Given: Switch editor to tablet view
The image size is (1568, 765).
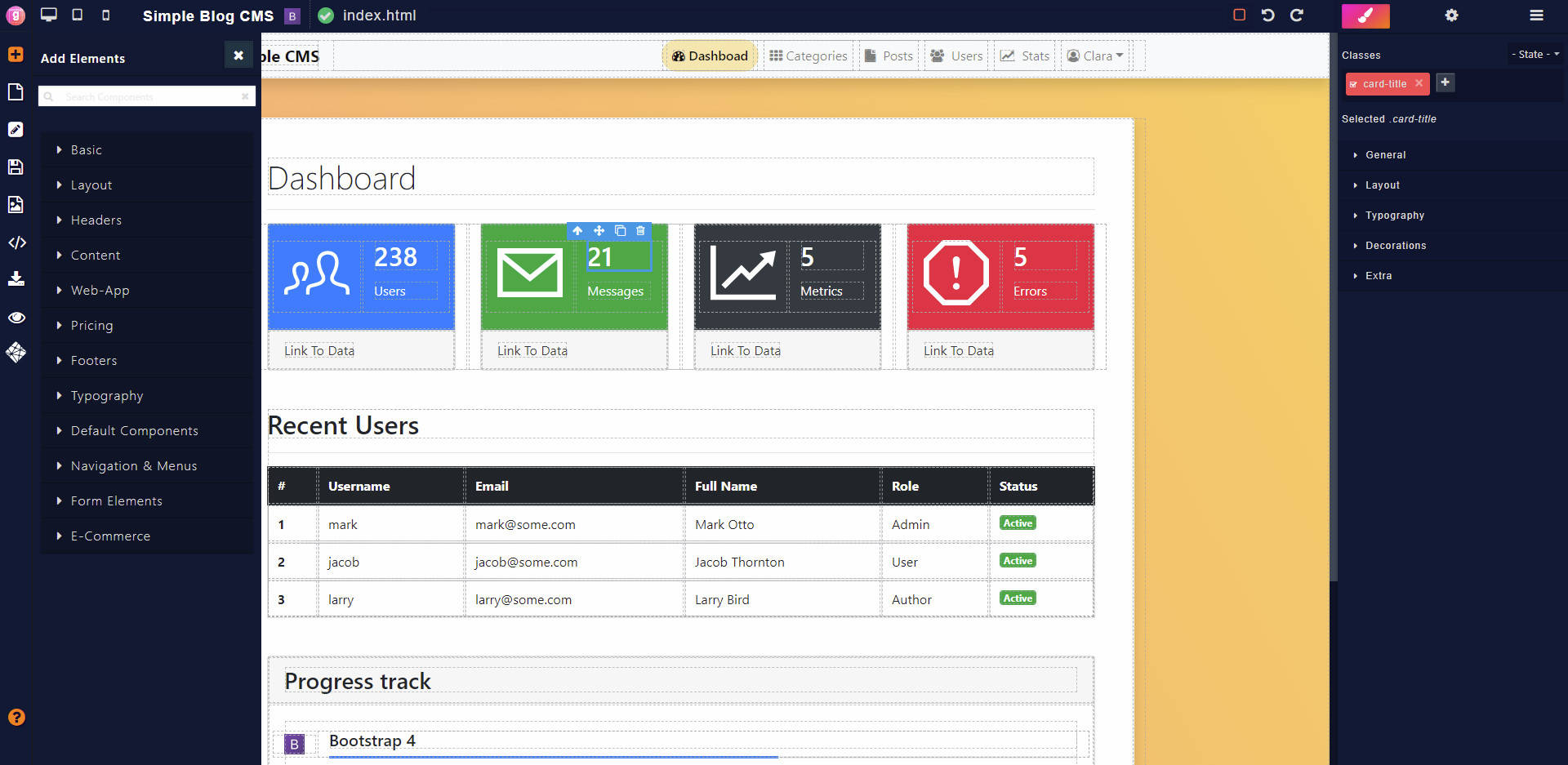Looking at the screenshot, I should [76, 14].
